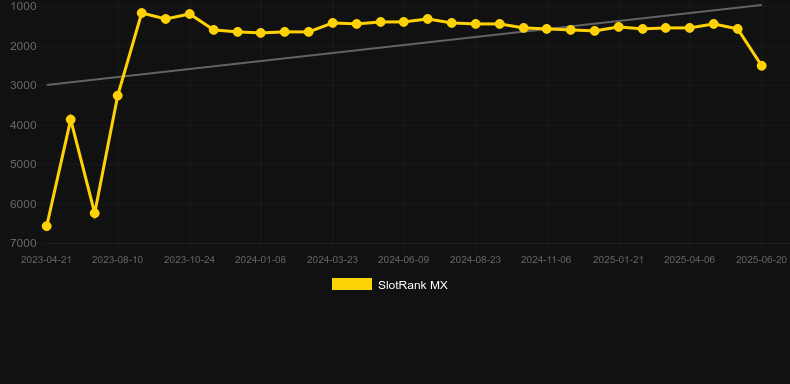Click the 2000 y-axis label
Screen dimensions: 790x384
(23, 46)
